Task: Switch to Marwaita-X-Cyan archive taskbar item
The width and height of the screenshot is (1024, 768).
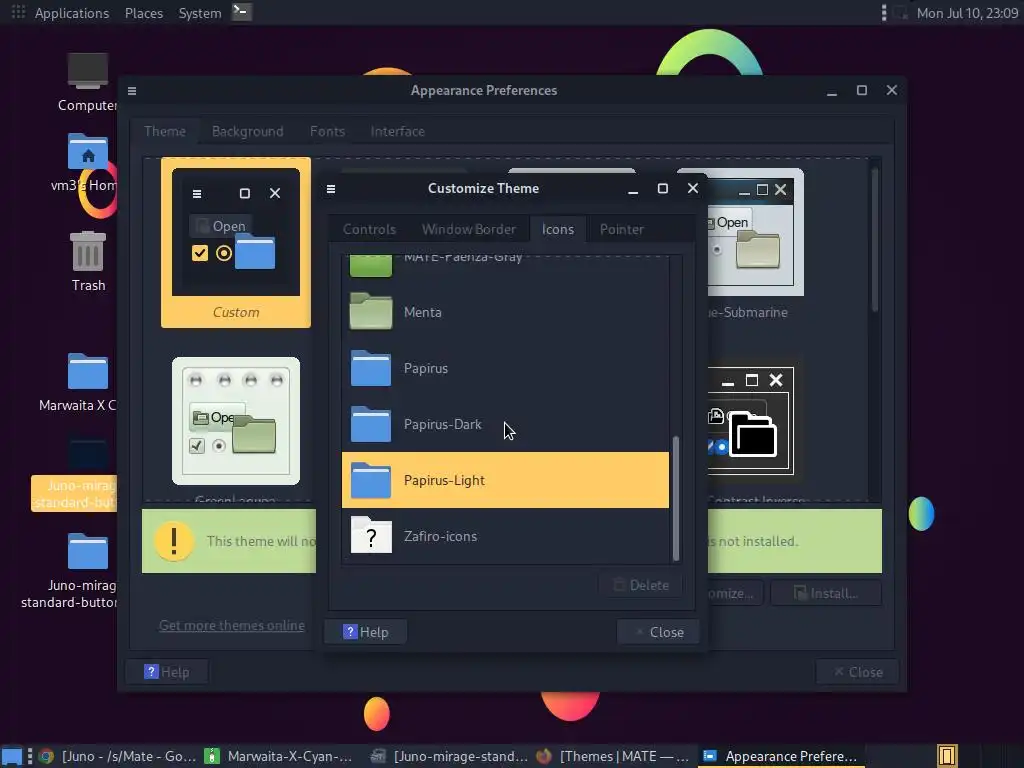Action: (x=279, y=756)
